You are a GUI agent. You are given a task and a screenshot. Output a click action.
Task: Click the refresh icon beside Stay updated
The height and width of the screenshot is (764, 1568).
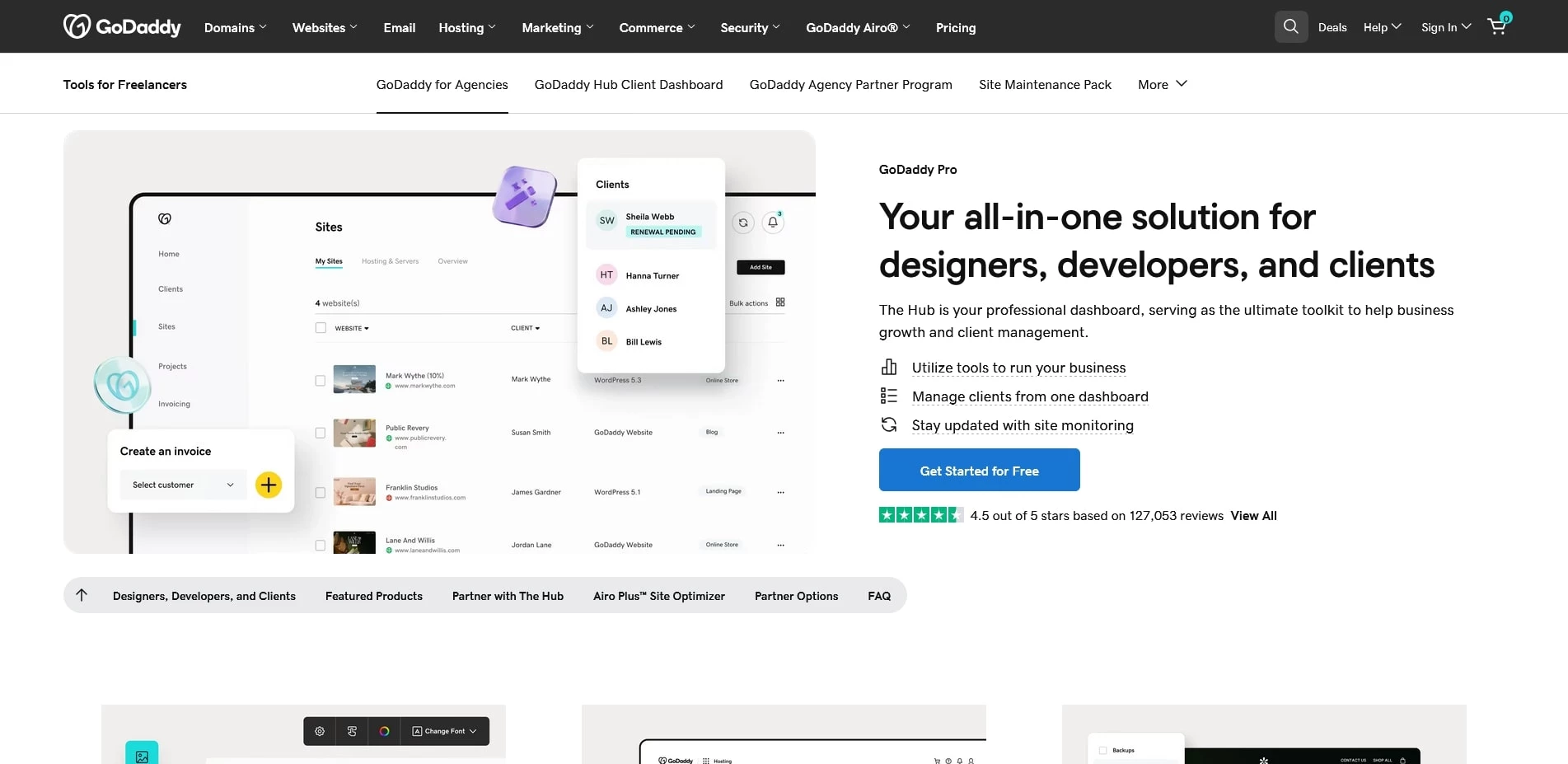click(889, 425)
